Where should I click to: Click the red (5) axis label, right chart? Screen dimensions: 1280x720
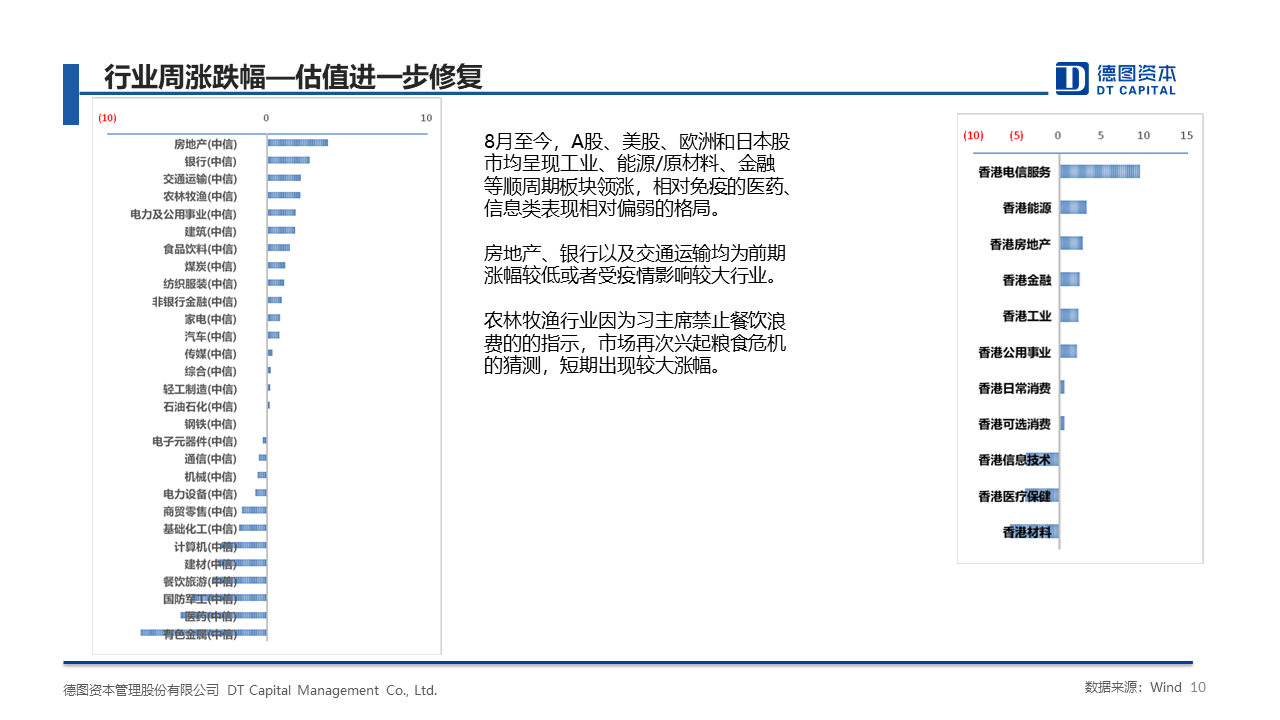tap(1016, 136)
